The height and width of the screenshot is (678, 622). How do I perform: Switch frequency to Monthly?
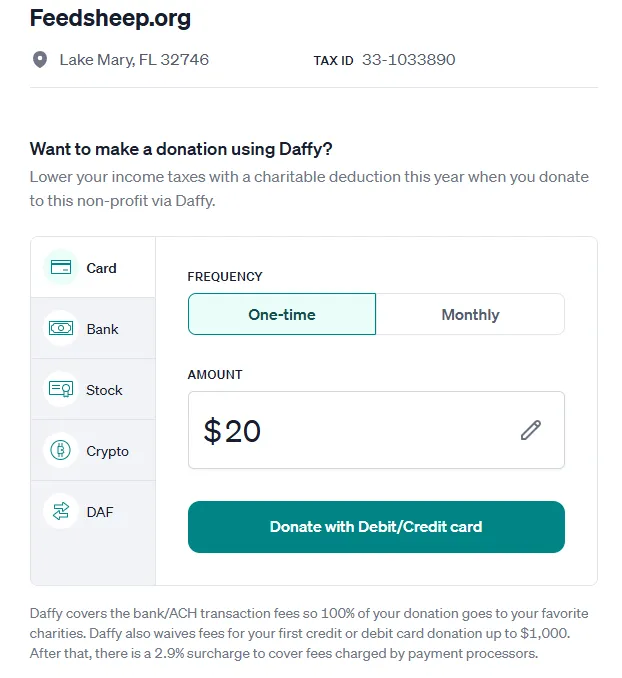coord(470,314)
